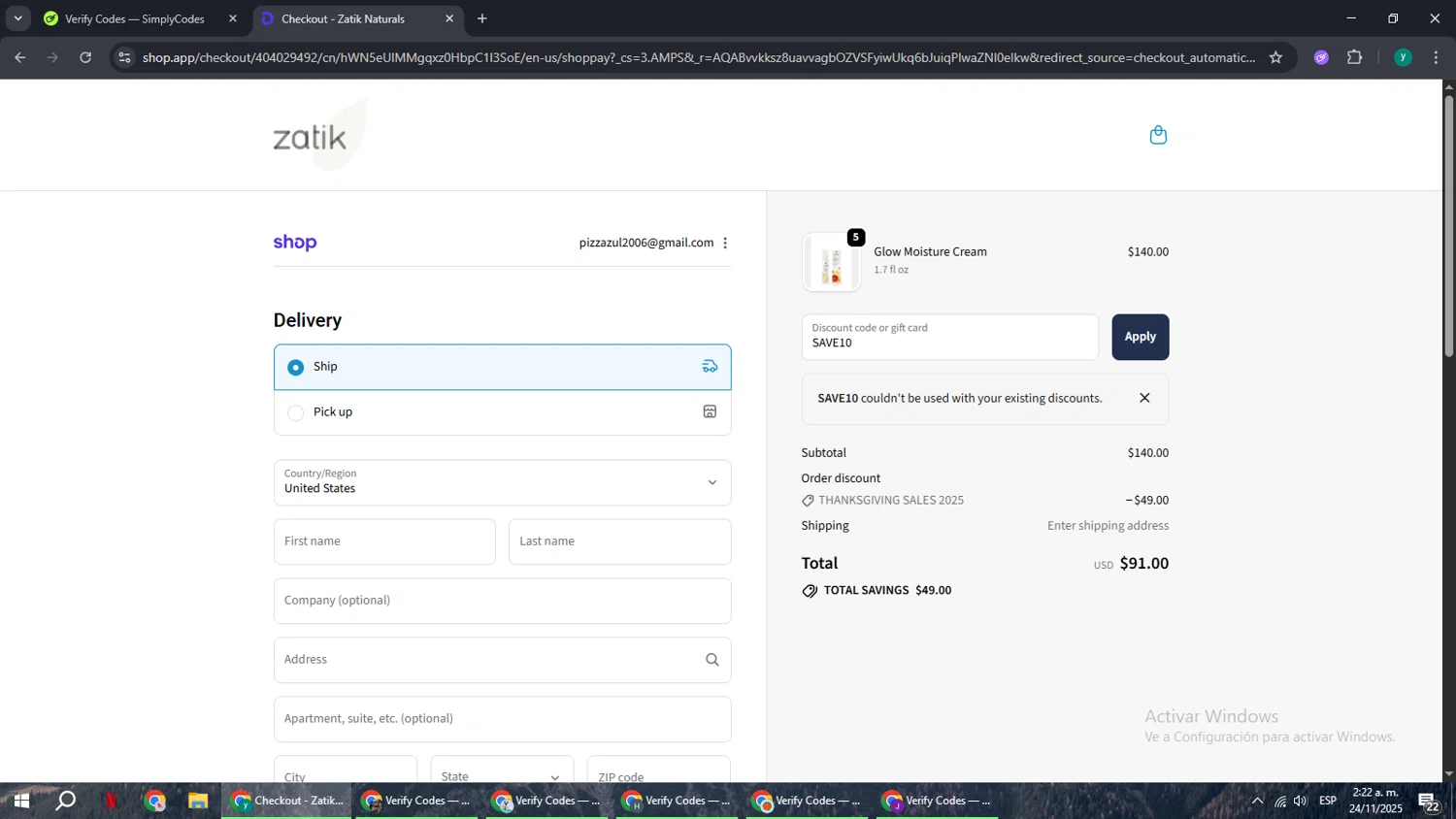Open the account options three-dot menu
This screenshot has height=819, width=1456.
[725, 243]
